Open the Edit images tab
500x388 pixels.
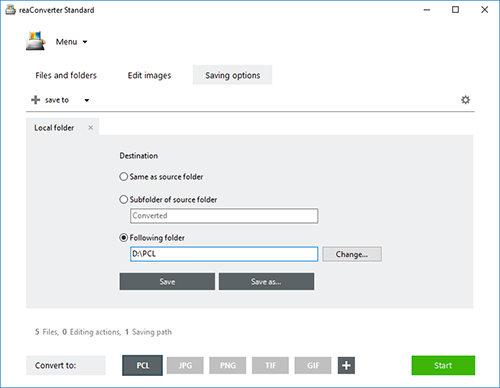pyautogui.click(x=149, y=75)
